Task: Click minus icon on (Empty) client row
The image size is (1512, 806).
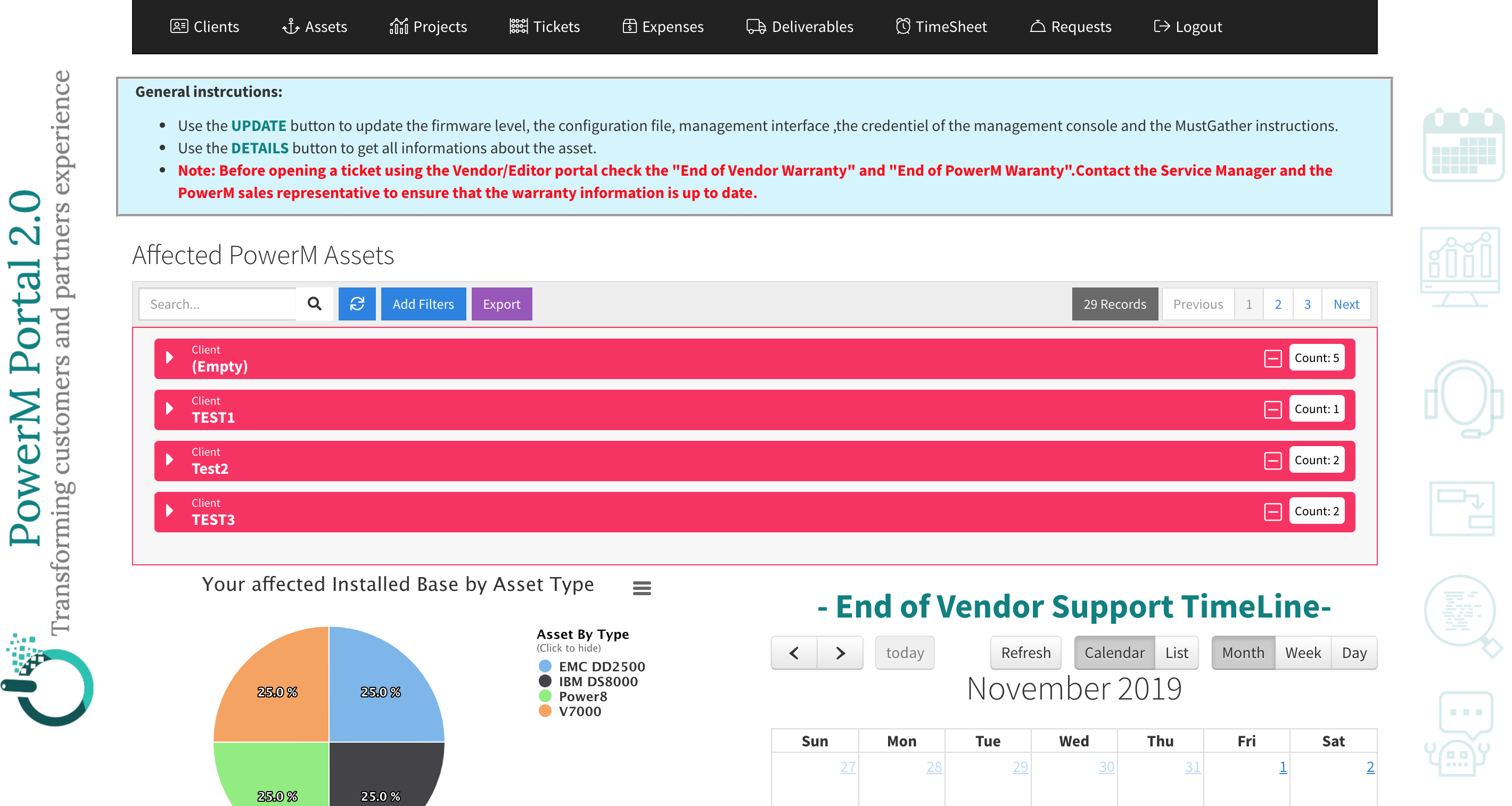Action: point(1272,358)
